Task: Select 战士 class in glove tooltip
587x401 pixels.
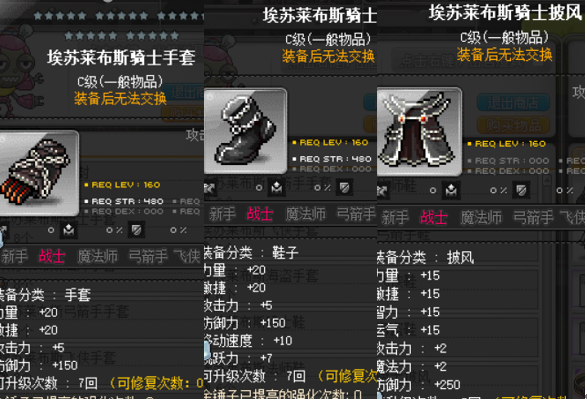Action: pos(52,256)
